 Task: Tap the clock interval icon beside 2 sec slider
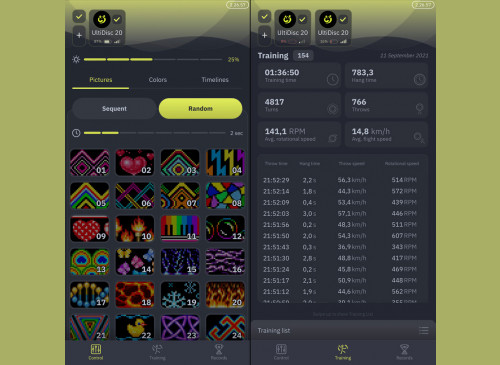tap(76, 133)
